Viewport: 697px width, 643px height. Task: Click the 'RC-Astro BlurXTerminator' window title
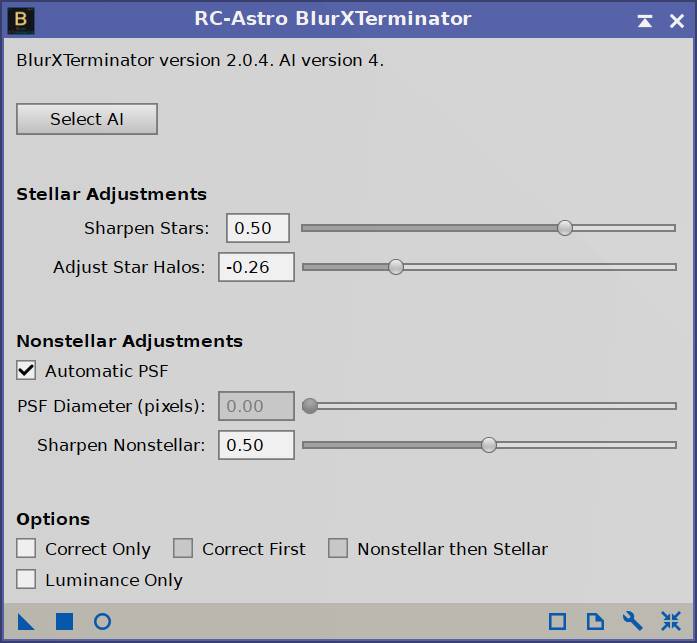coord(332,19)
